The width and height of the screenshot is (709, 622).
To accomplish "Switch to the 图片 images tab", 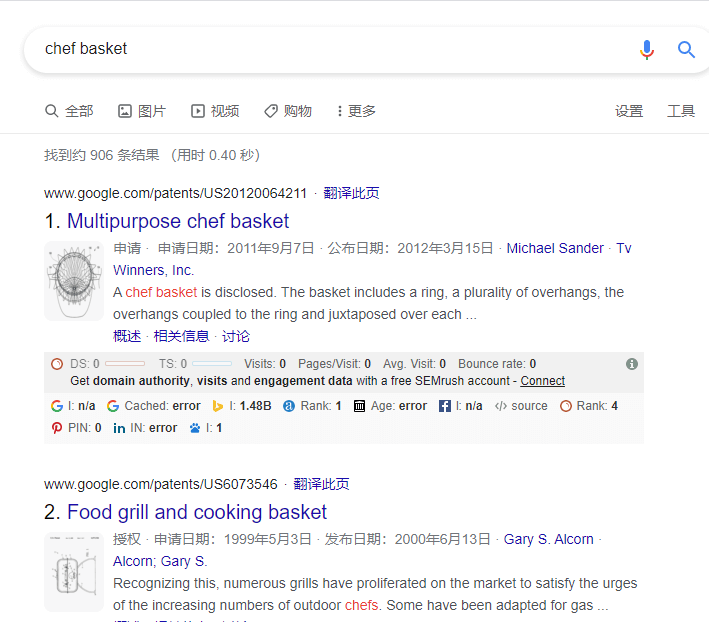I will [x=142, y=111].
